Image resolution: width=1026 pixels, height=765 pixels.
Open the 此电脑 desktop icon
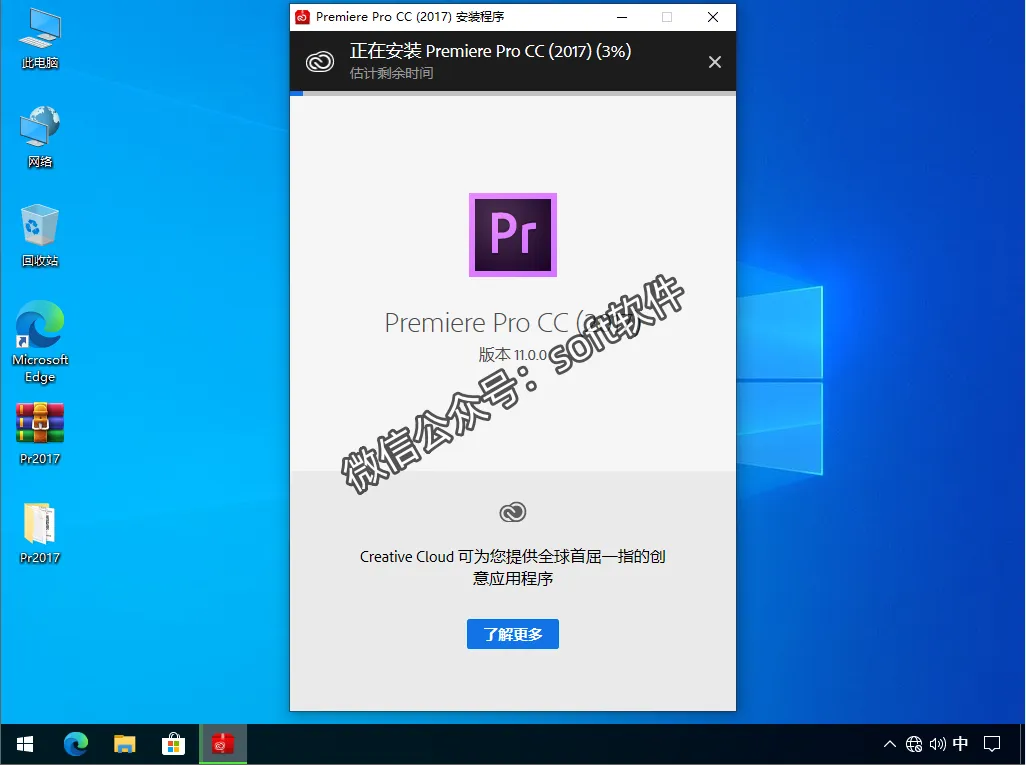(x=40, y=39)
